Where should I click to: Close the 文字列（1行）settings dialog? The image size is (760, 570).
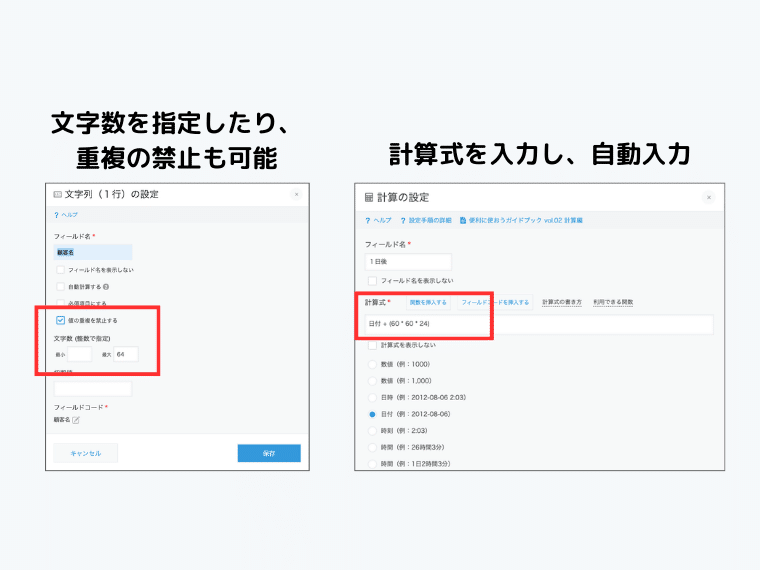click(x=296, y=194)
